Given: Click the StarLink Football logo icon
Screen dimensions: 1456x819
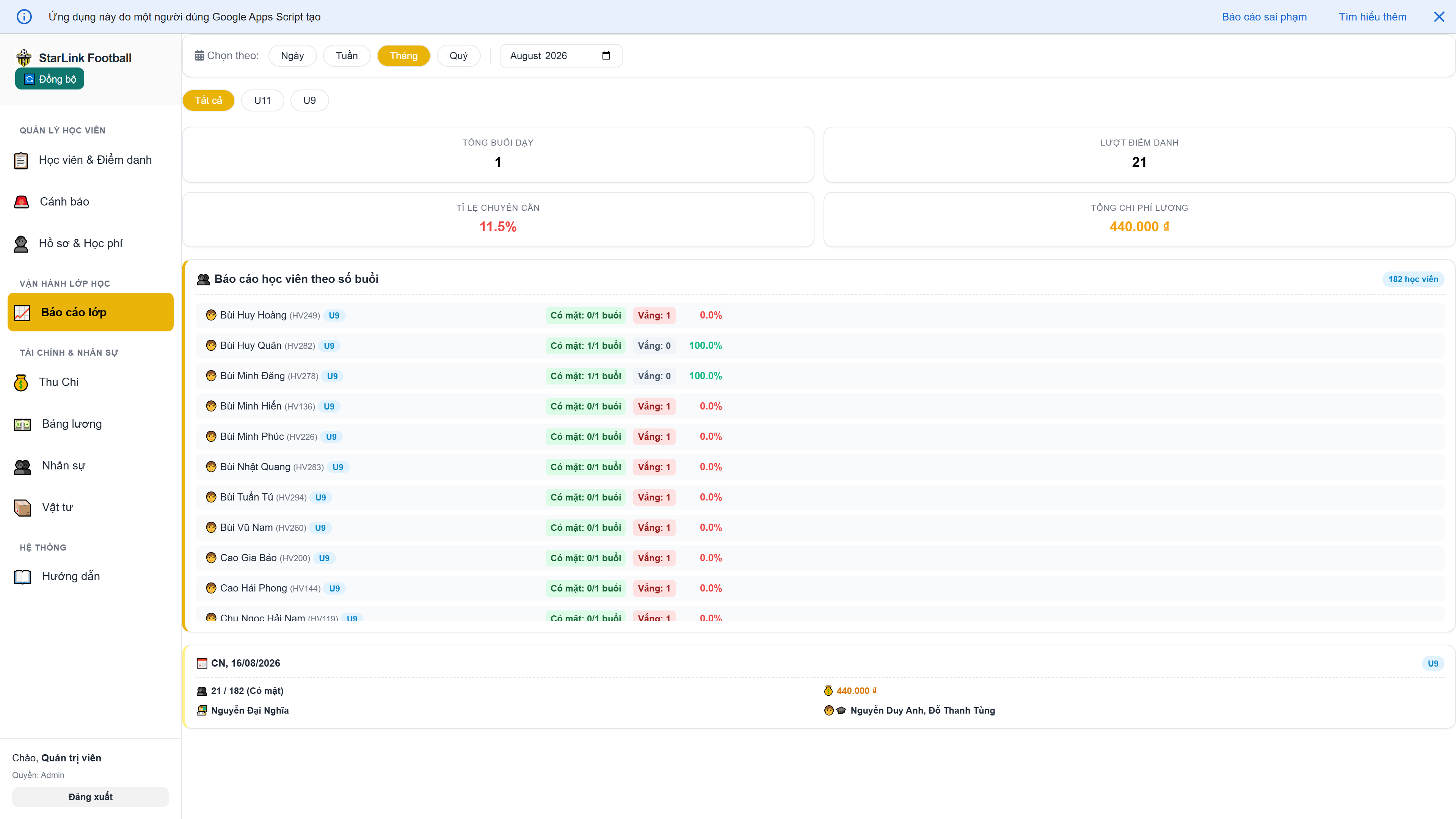Looking at the screenshot, I should [x=24, y=58].
